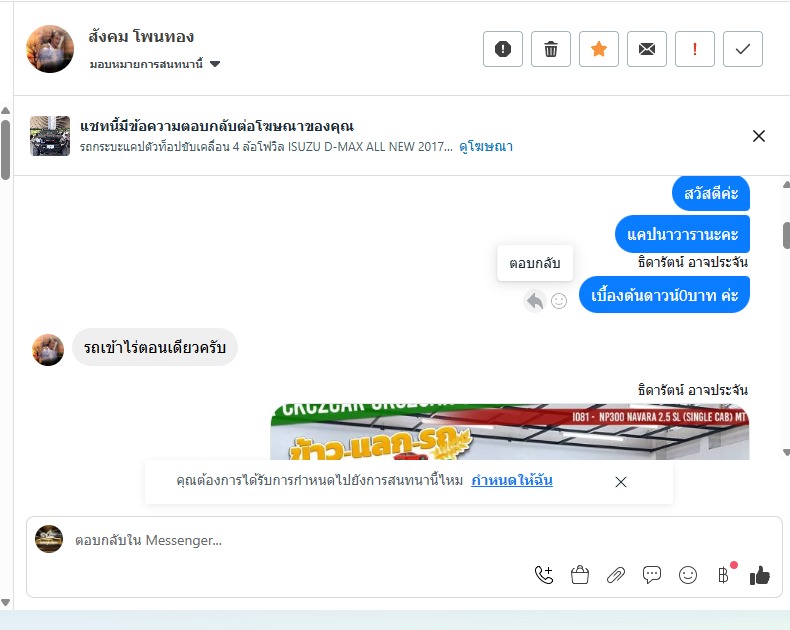This screenshot has height=630, width=790.
Task: Click the reply arrow beside message
Action: [535, 301]
